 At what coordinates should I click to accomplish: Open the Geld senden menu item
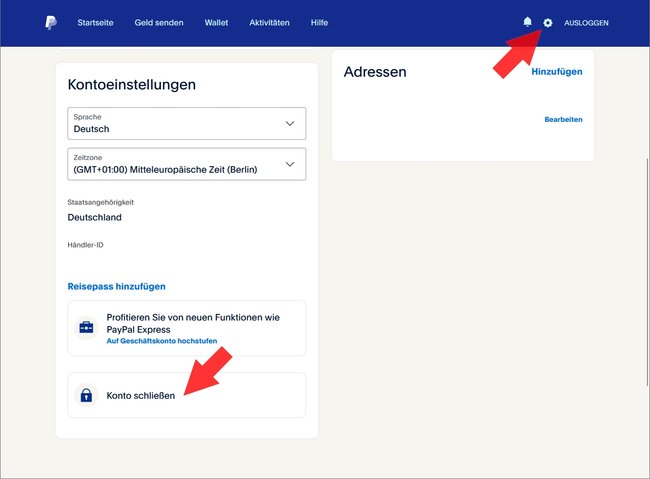[159, 23]
